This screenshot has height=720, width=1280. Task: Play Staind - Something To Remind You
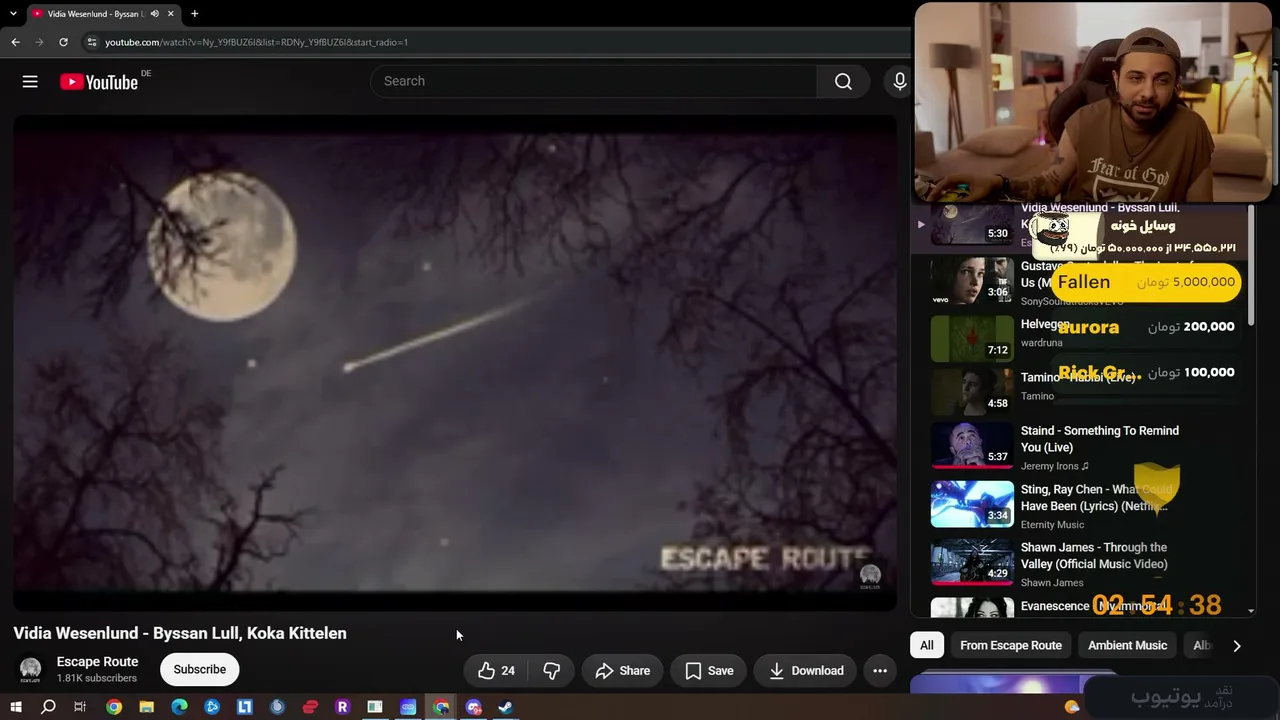coord(1080,446)
